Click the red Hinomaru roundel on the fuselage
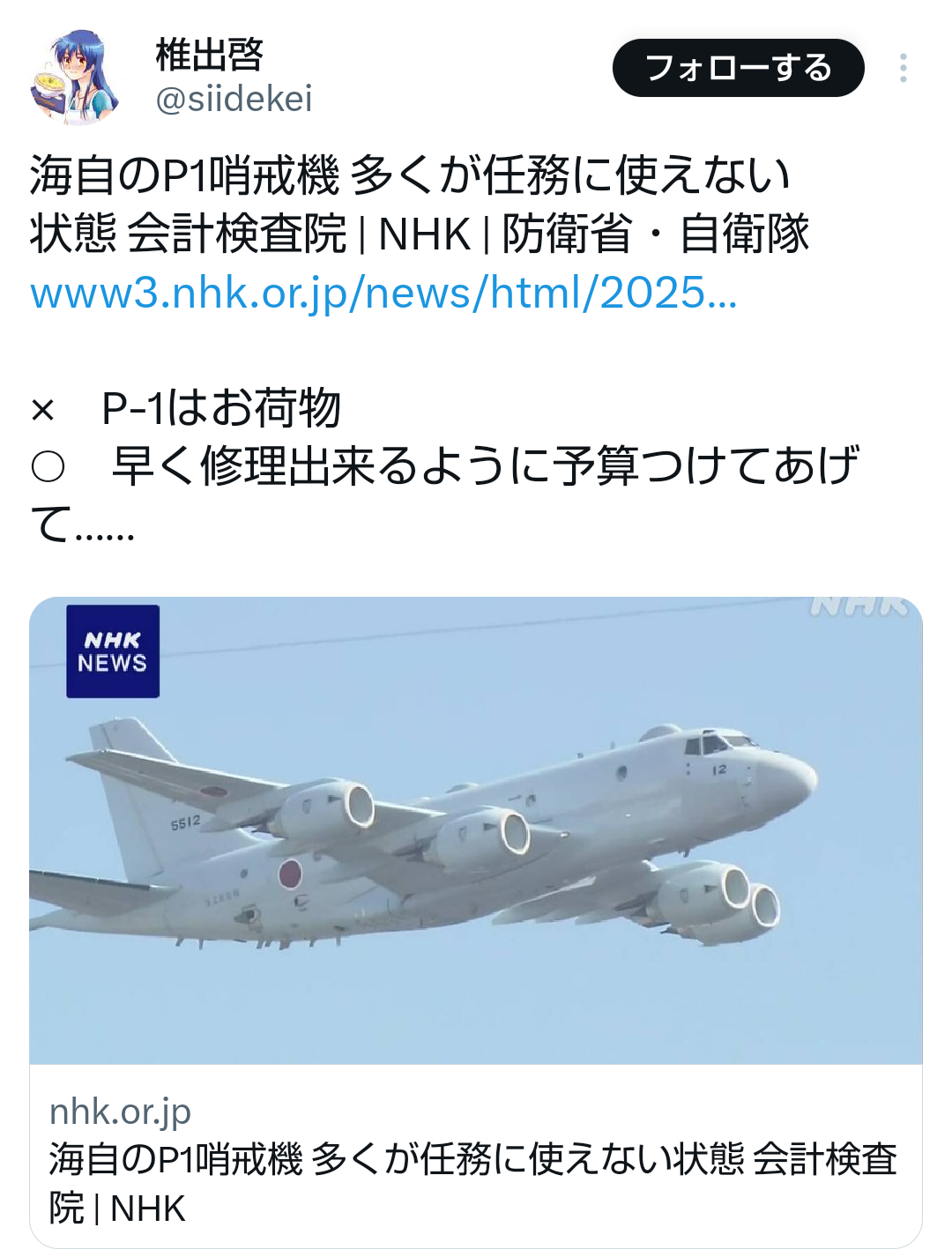The width and height of the screenshot is (952, 1257). pyautogui.click(x=290, y=874)
